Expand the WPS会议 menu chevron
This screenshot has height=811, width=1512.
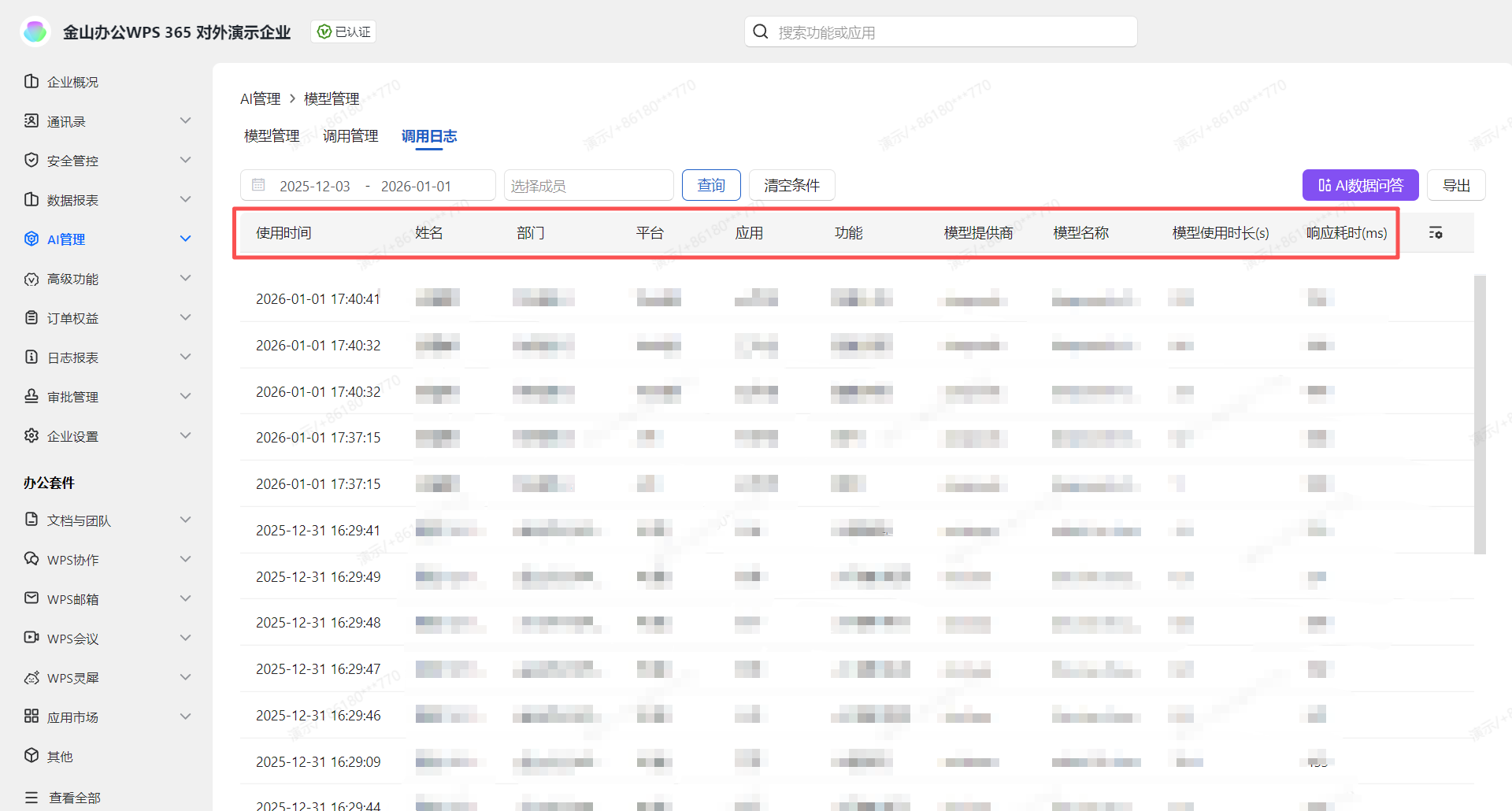[x=186, y=638]
